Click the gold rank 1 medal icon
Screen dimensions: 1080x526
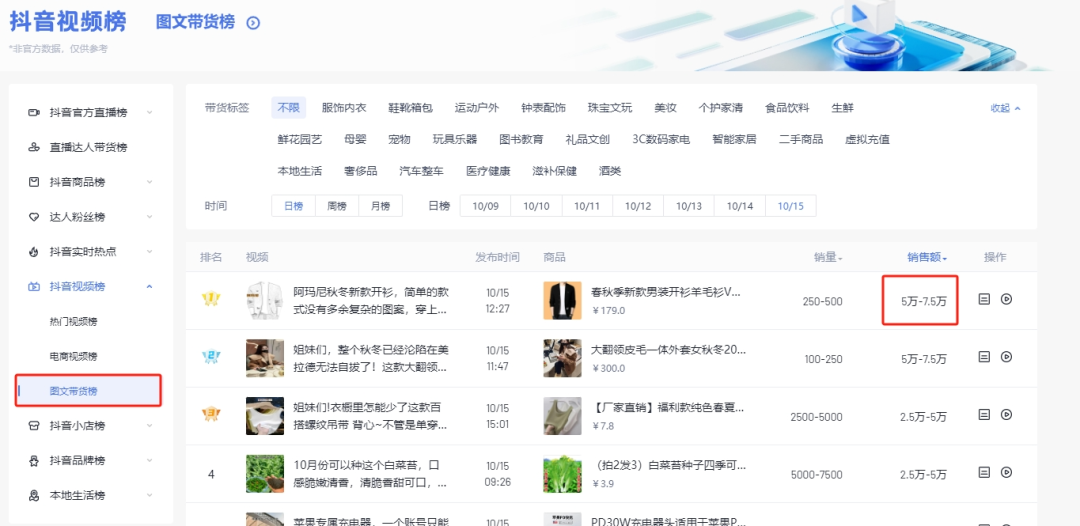tap(211, 299)
